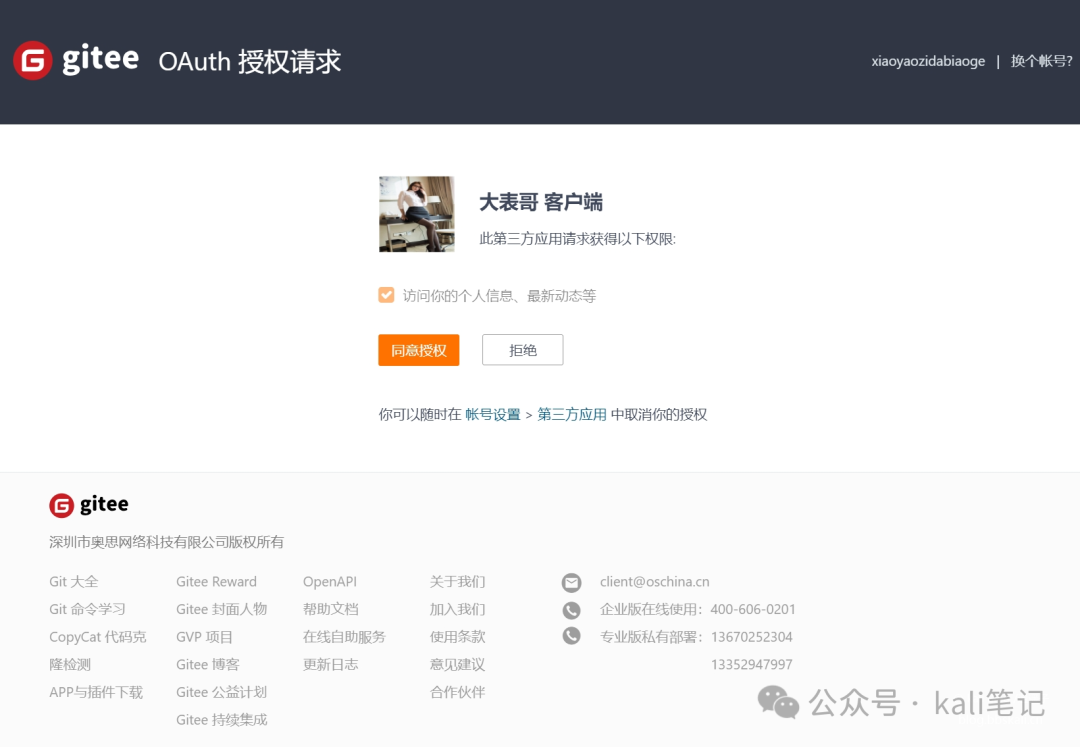Click the phone icon beside 13670252304
1080x747 pixels.
click(571, 635)
